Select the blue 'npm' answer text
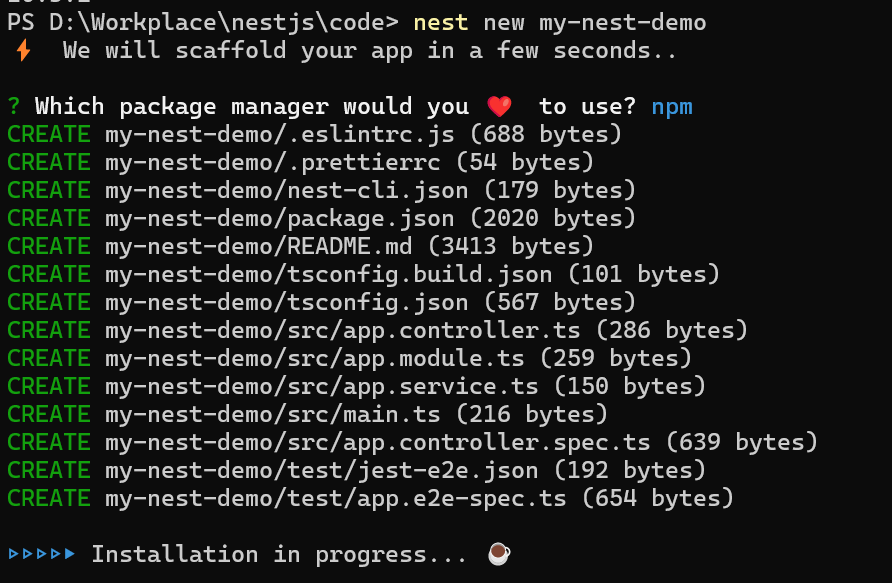892x583 pixels. click(672, 107)
